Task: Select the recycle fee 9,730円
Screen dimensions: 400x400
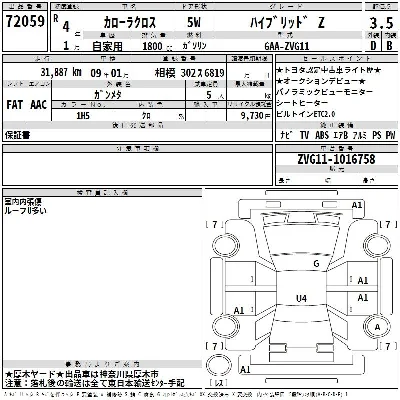Action: [256, 116]
